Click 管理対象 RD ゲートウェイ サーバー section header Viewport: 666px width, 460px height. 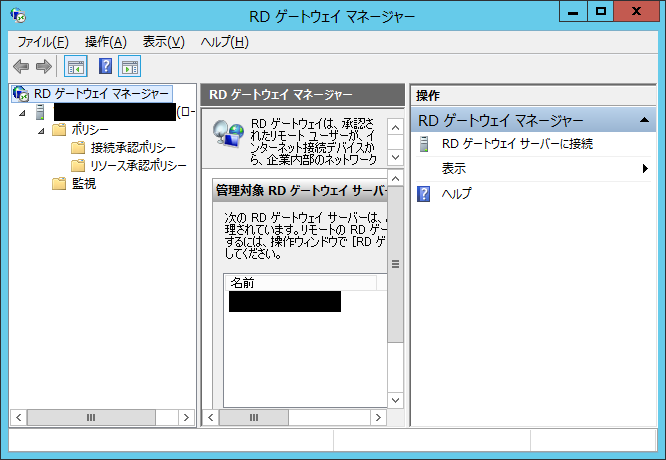[x=300, y=190]
